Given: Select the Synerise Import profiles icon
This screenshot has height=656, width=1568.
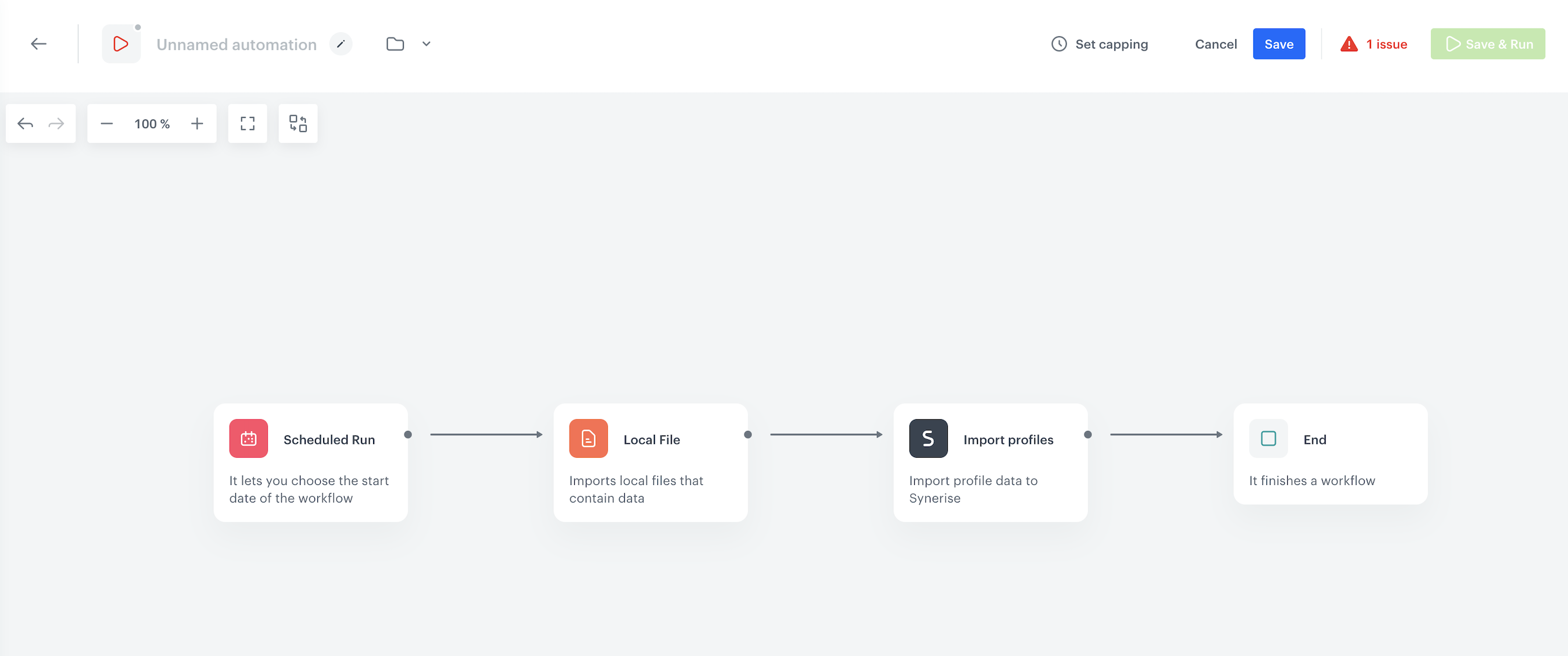Looking at the screenshot, I should [x=928, y=438].
